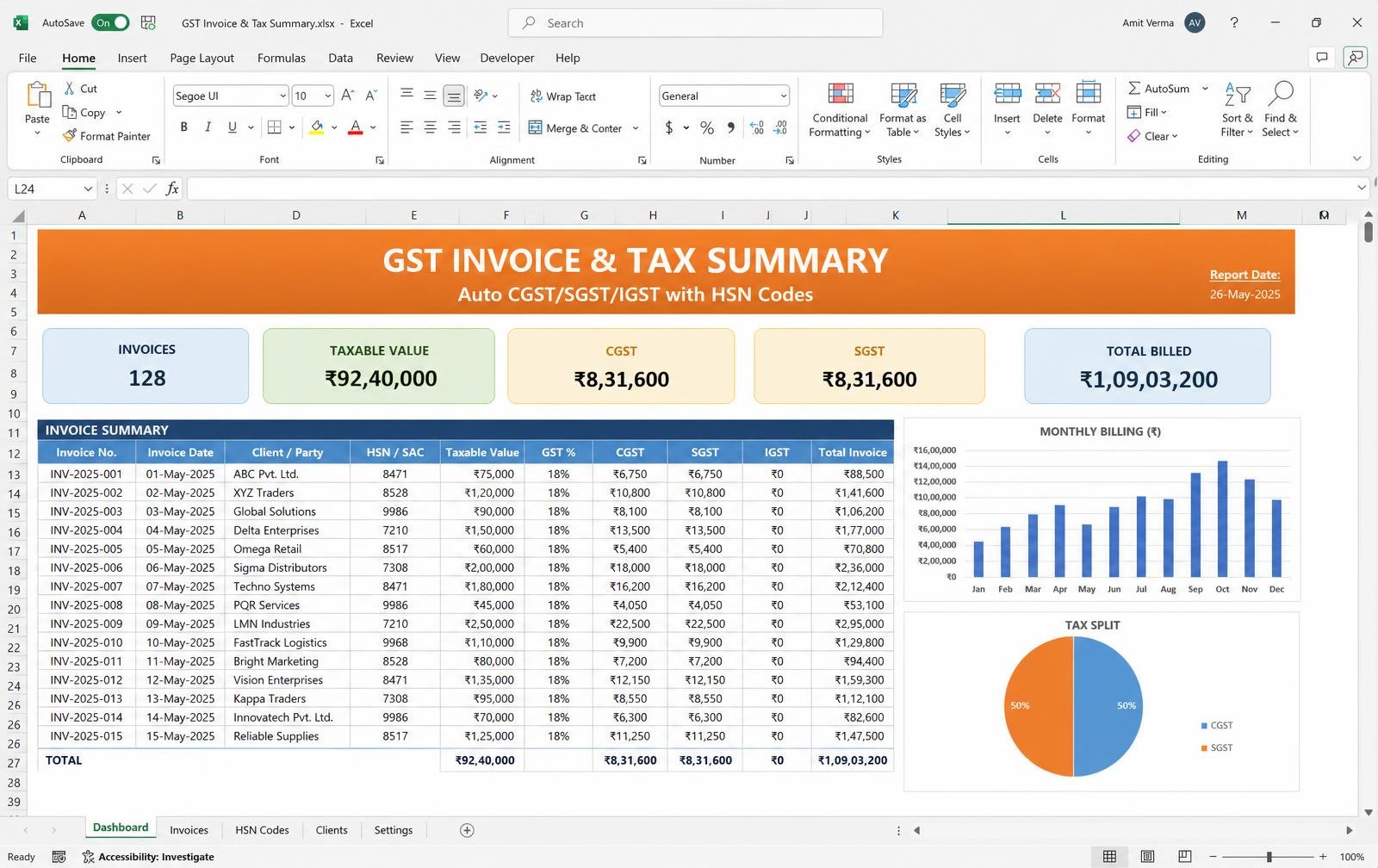The image size is (1378, 868).
Task: Click Accessibility: Investigate in status bar
Action: [148, 857]
